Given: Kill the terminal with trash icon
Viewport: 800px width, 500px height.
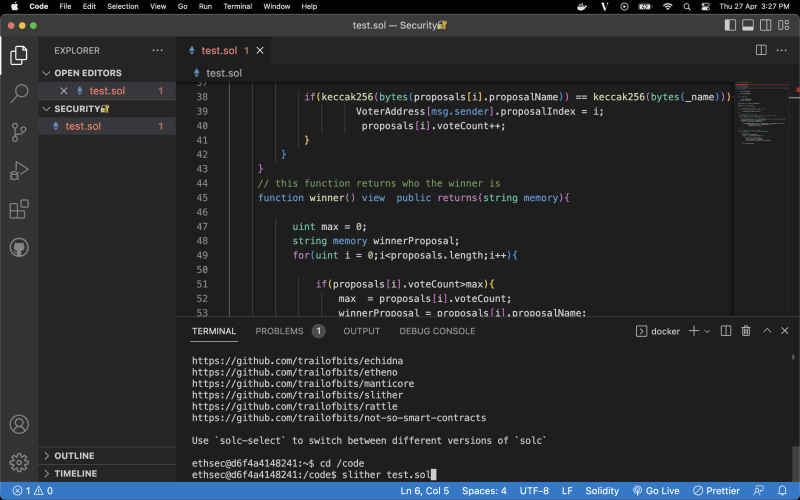Looking at the screenshot, I should 745,331.
